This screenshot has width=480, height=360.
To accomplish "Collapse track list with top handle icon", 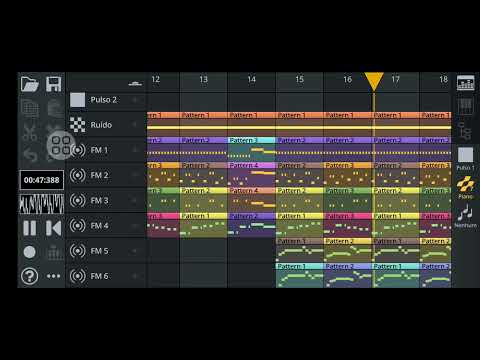I will tap(135, 84).
